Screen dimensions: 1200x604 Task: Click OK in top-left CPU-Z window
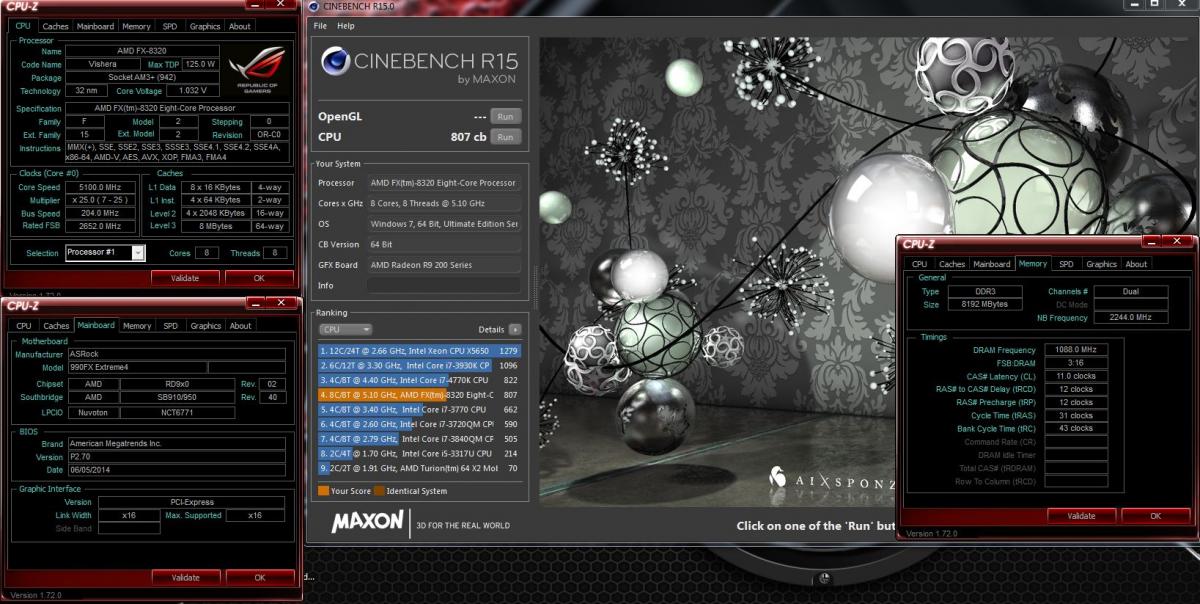coord(259,278)
